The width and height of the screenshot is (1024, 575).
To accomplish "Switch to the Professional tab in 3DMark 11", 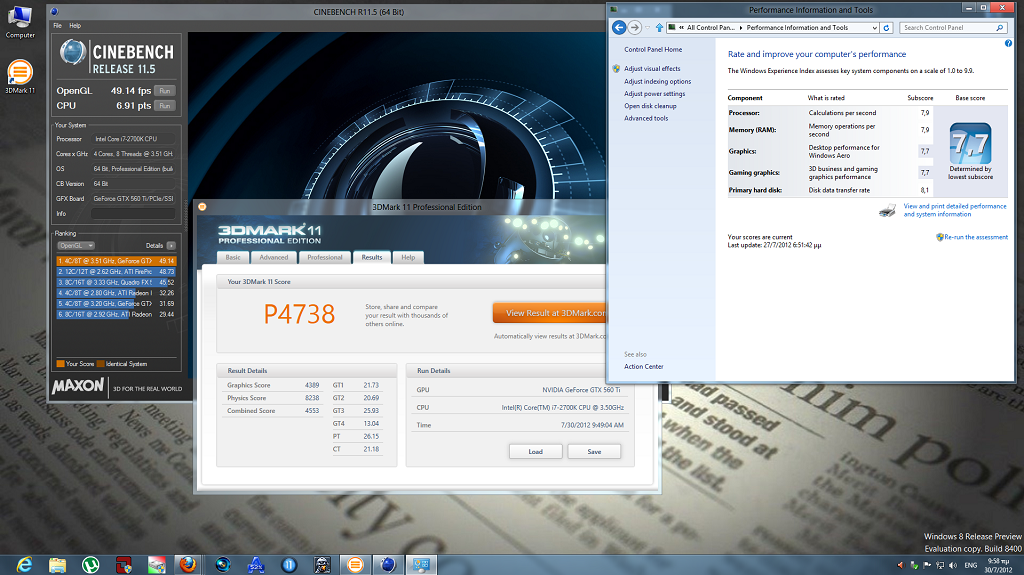I will [325, 257].
